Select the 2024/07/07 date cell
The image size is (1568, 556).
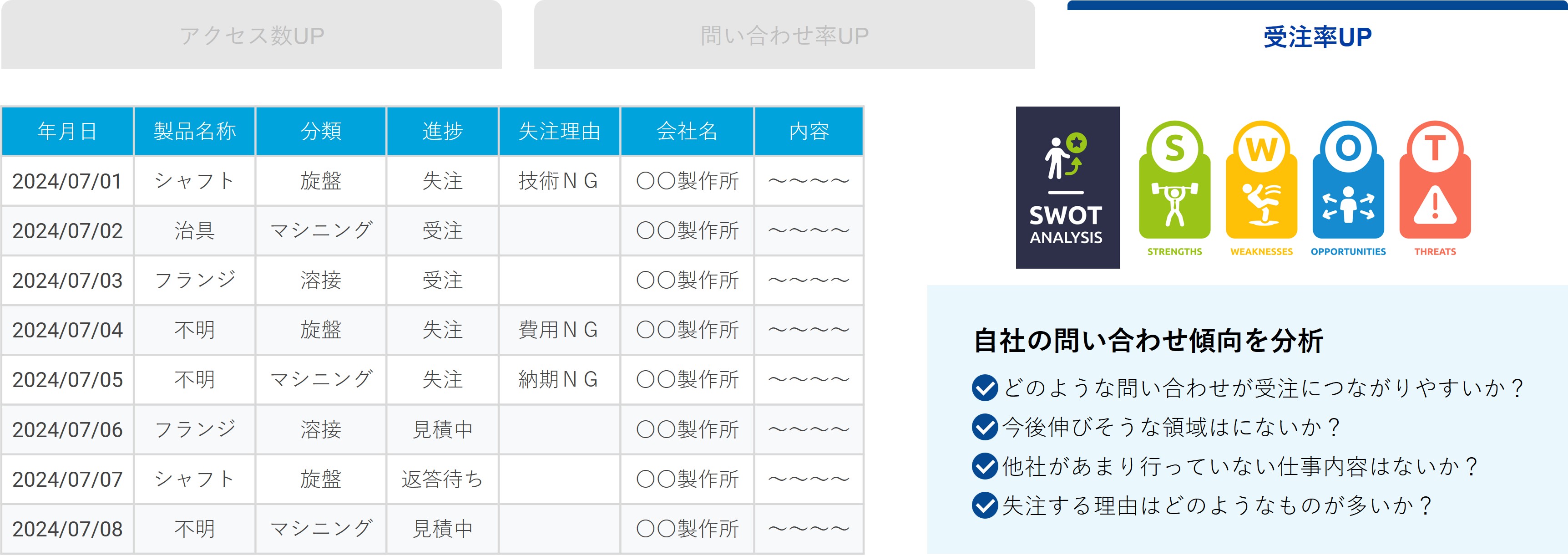[67, 479]
